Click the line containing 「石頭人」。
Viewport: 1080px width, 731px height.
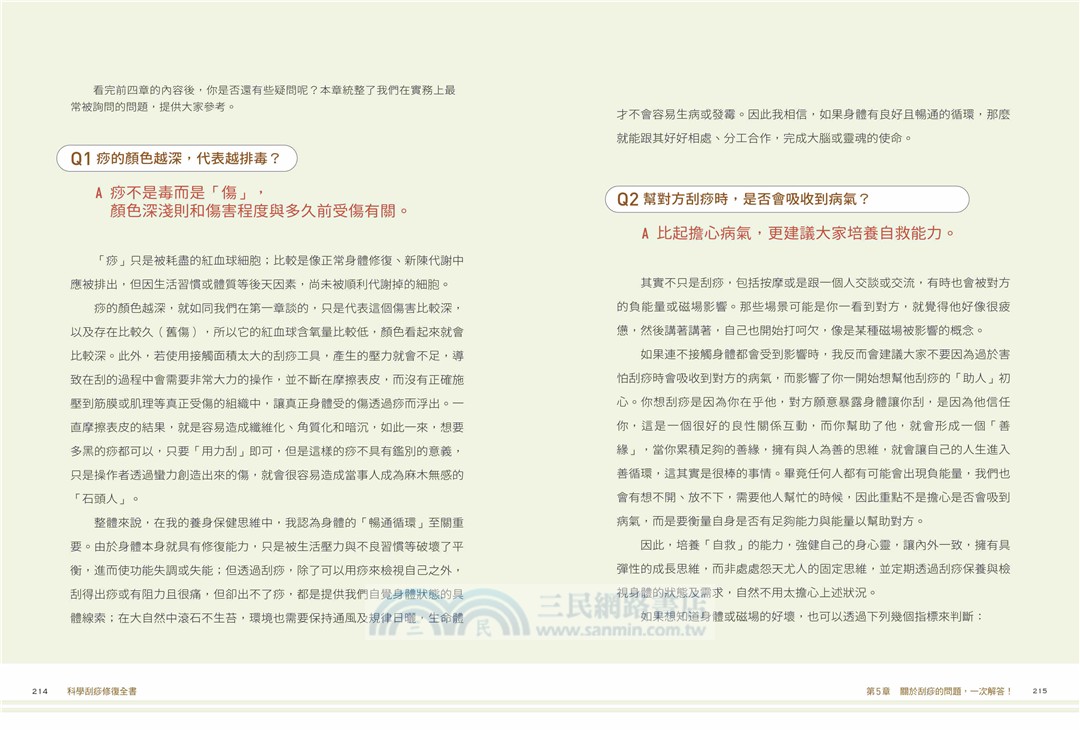point(106,499)
